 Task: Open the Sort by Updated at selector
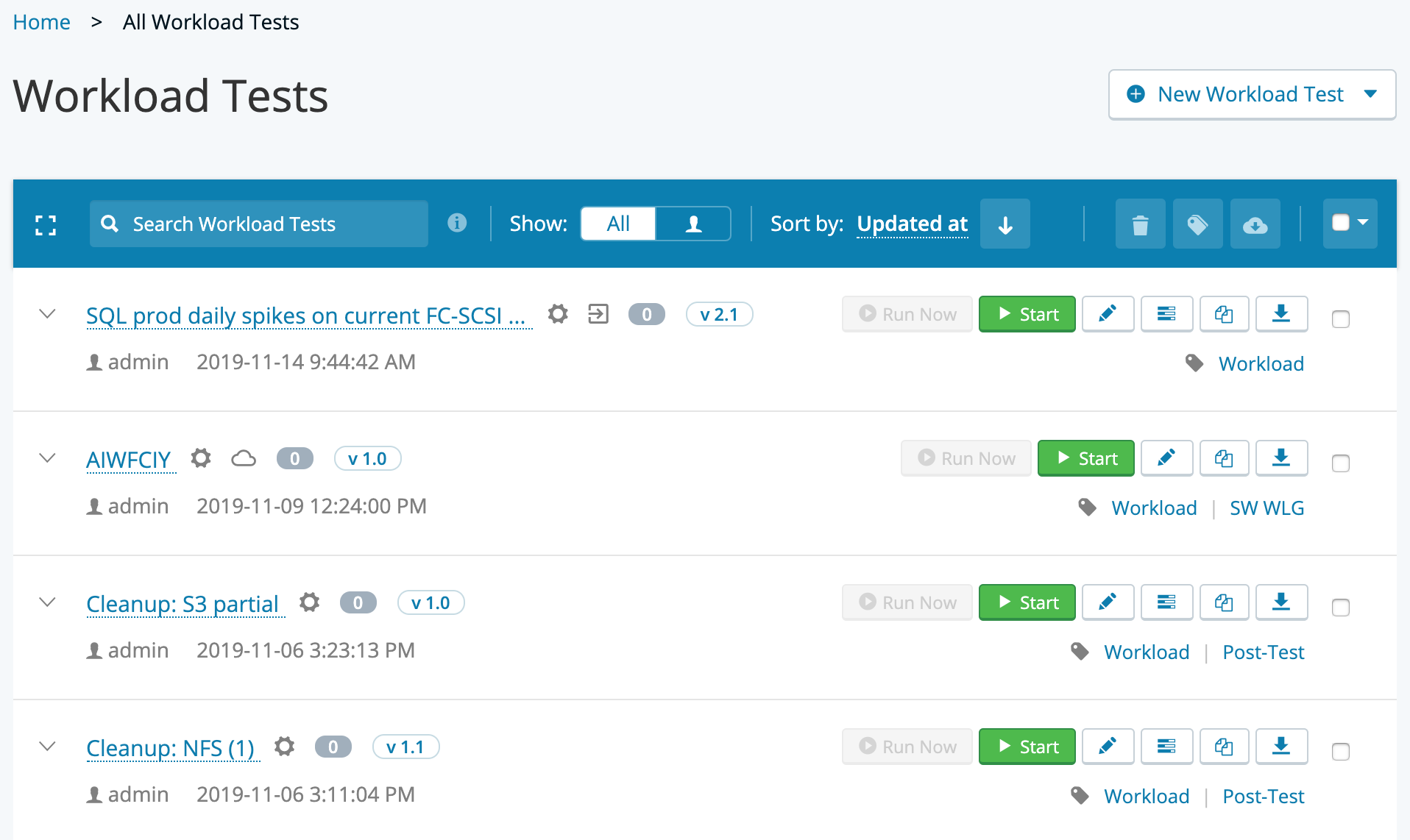913,224
